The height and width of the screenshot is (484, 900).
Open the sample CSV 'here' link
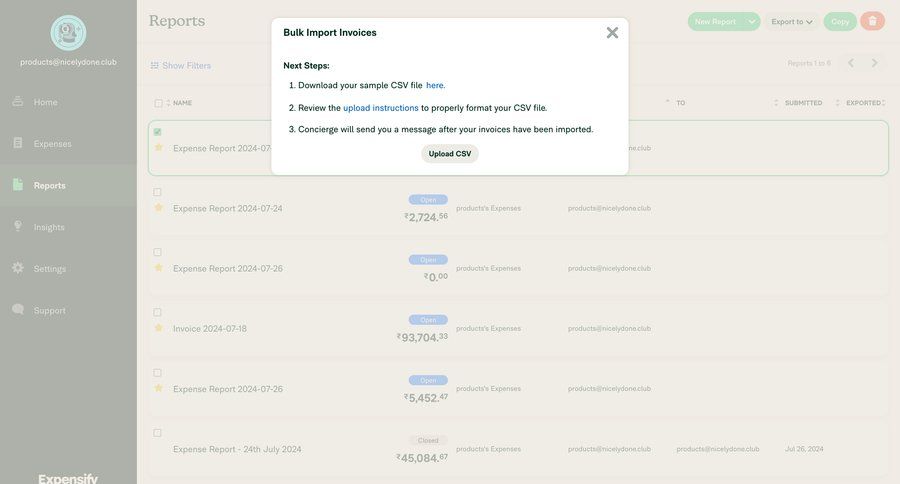pyautogui.click(x=435, y=86)
